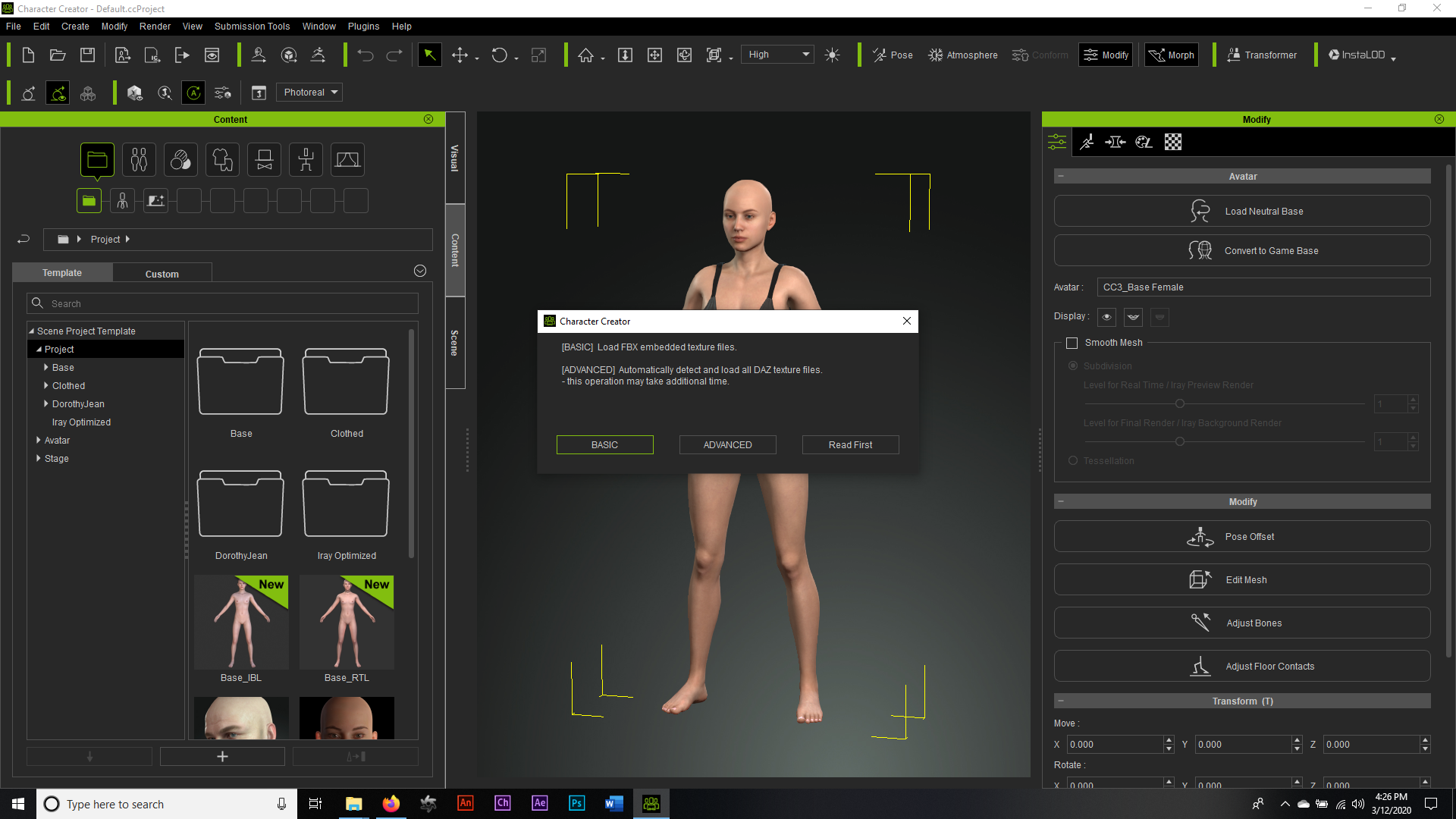This screenshot has height=819, width=1456.
Task: Expand the Clothed tree folder
Action: (x=46, y=386)
